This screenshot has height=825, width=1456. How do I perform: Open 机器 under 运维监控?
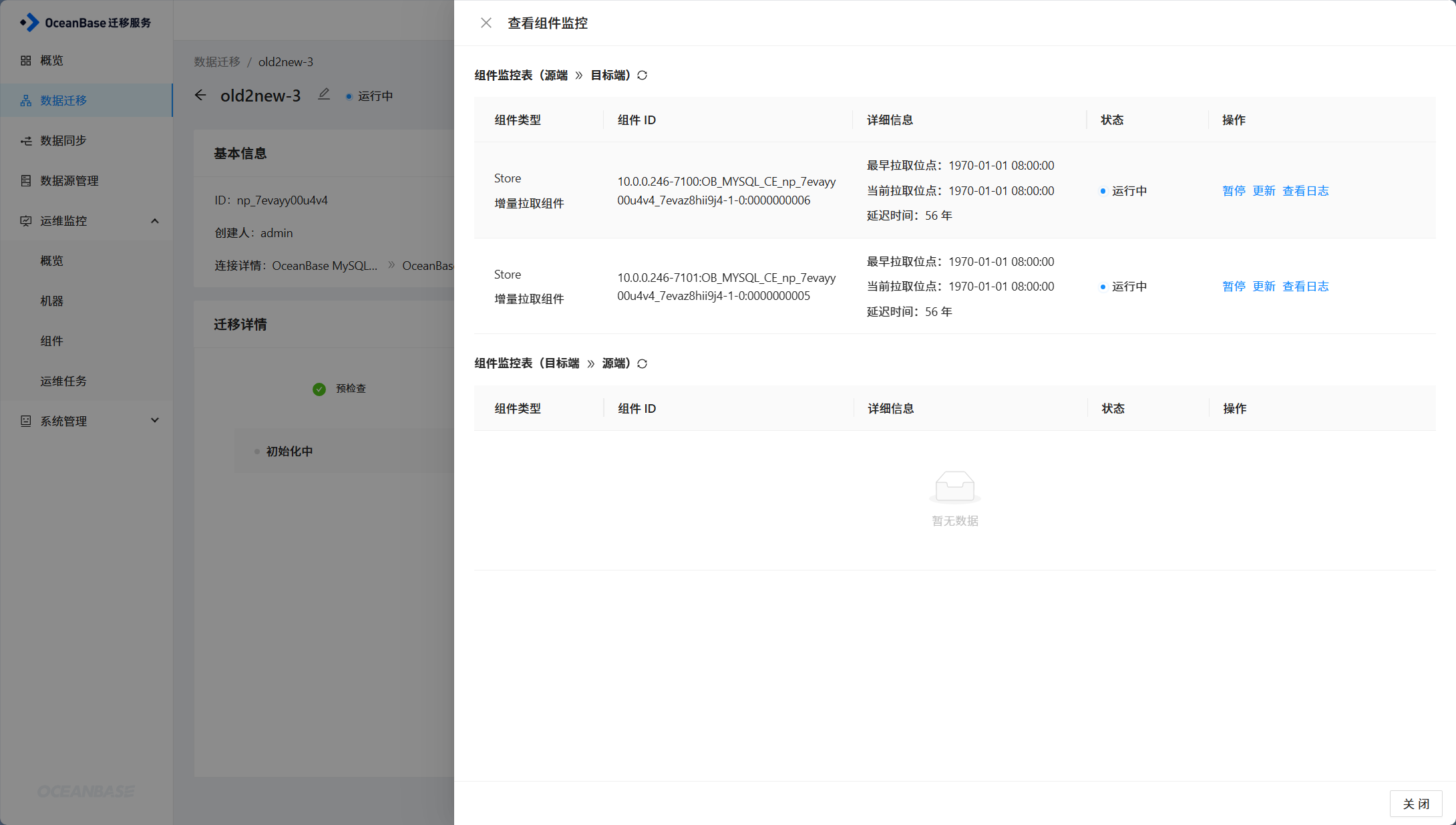point(51,301)
